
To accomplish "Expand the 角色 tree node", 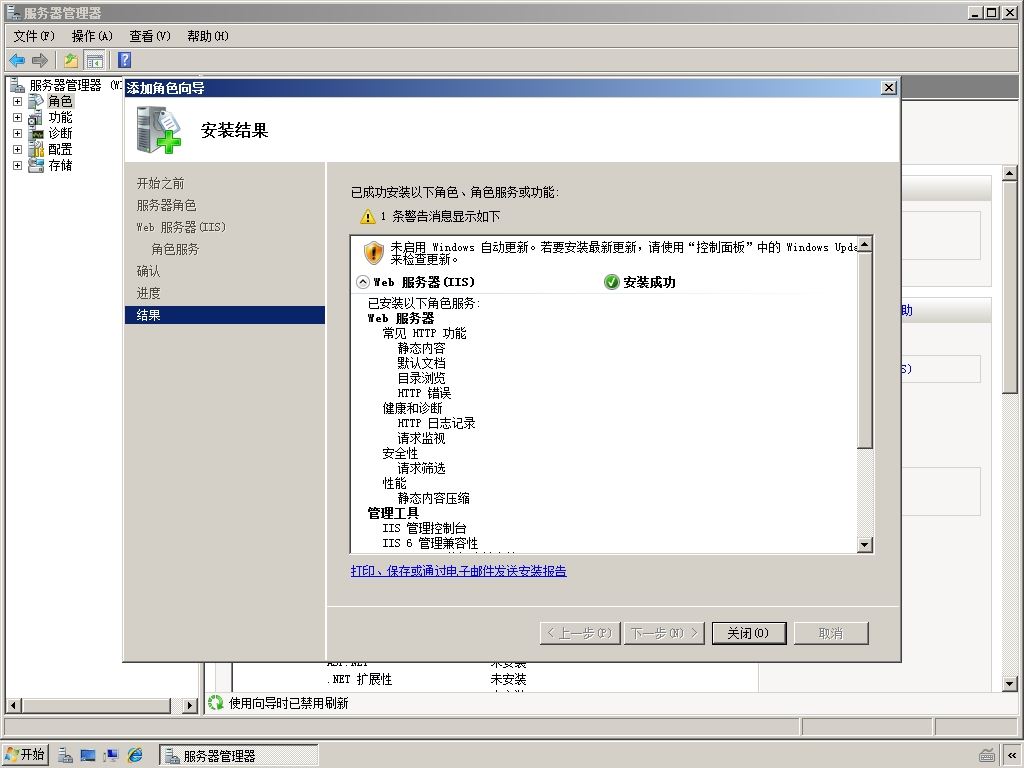I will 18,101.
